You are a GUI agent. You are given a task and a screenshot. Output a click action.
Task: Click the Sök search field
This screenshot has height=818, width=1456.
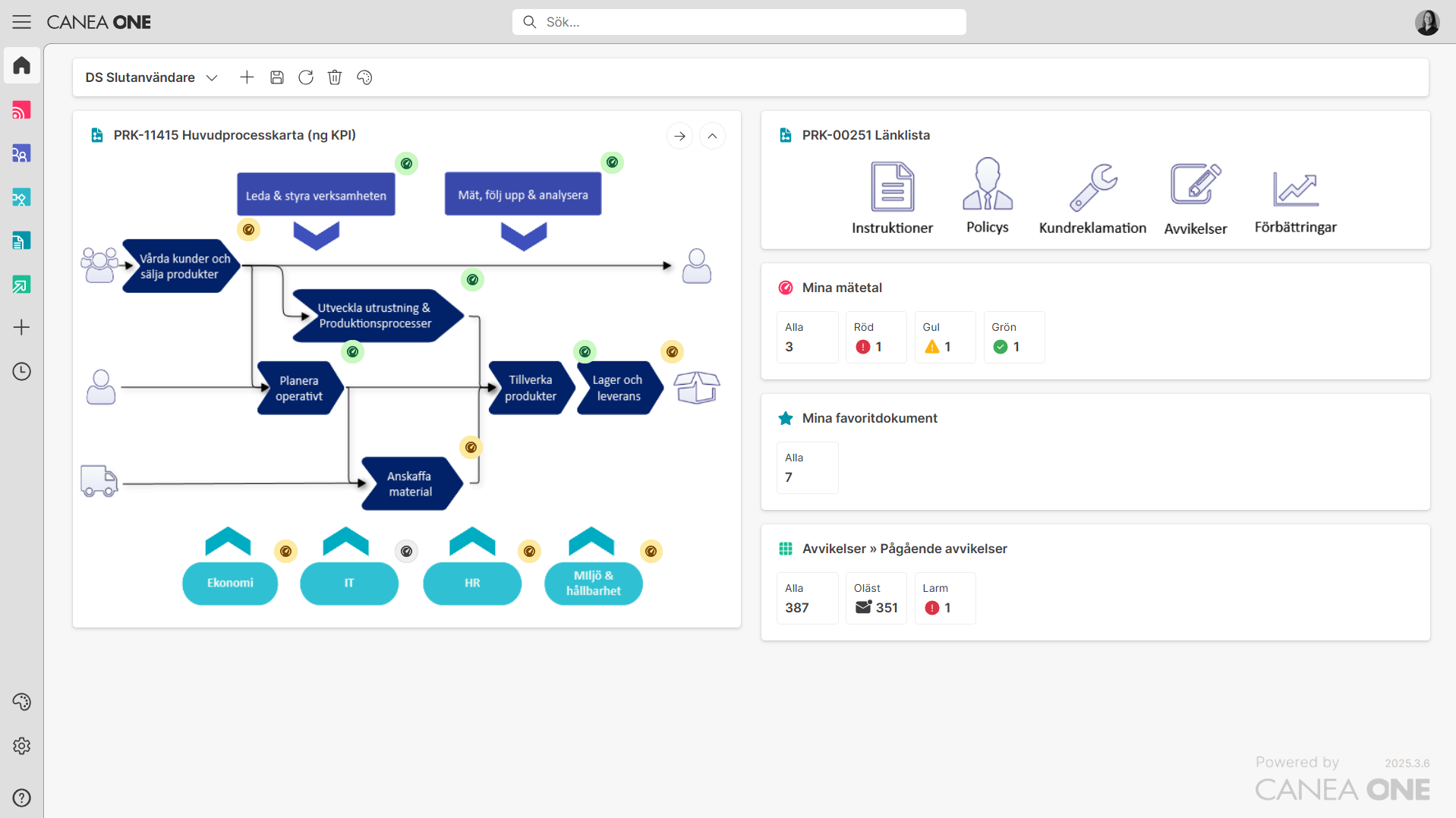click(739, 22)
